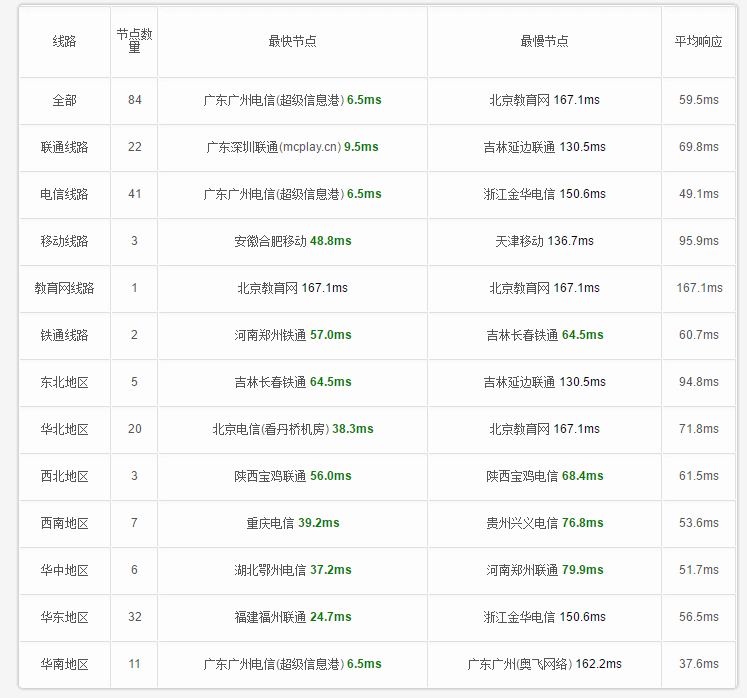The height and width of the screenshot is (698, 747).
Task: Click 广东广州(奥飞网络) 162.2ms slowest node
Action: tap(544, 664)
